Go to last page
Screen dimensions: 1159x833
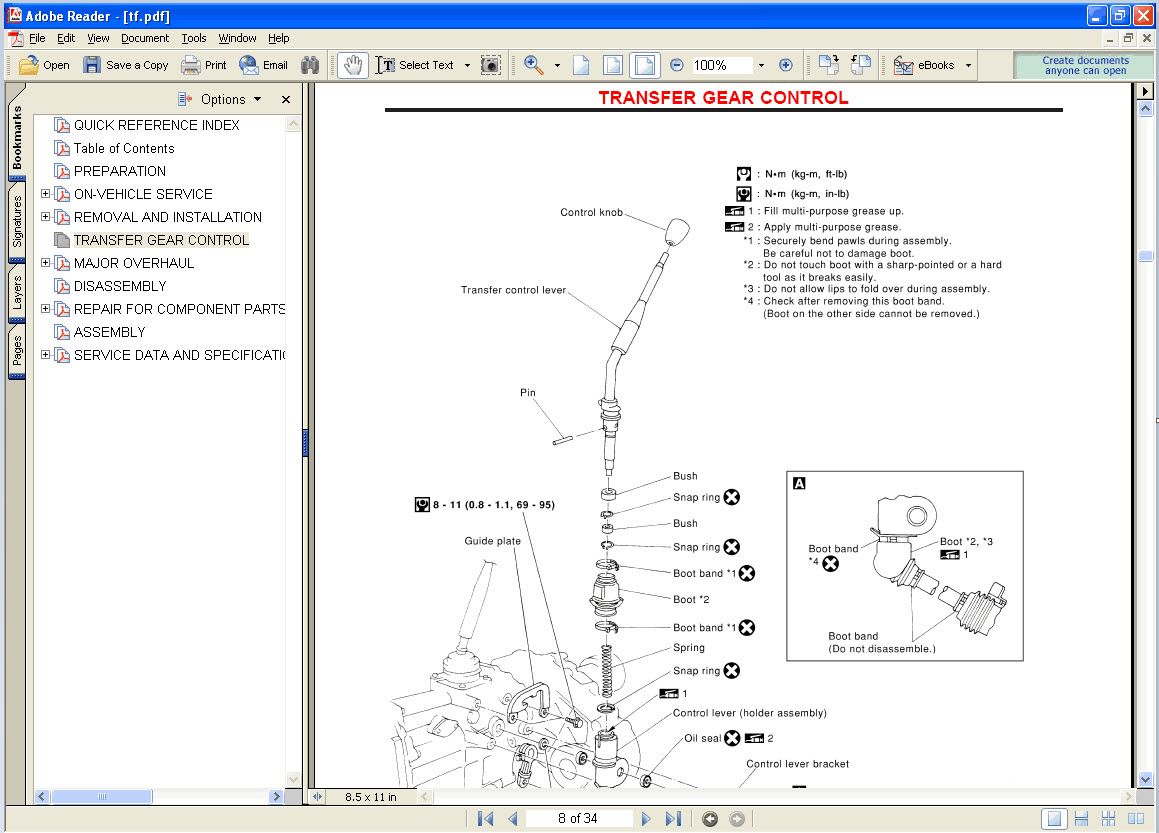click(673, 818)
